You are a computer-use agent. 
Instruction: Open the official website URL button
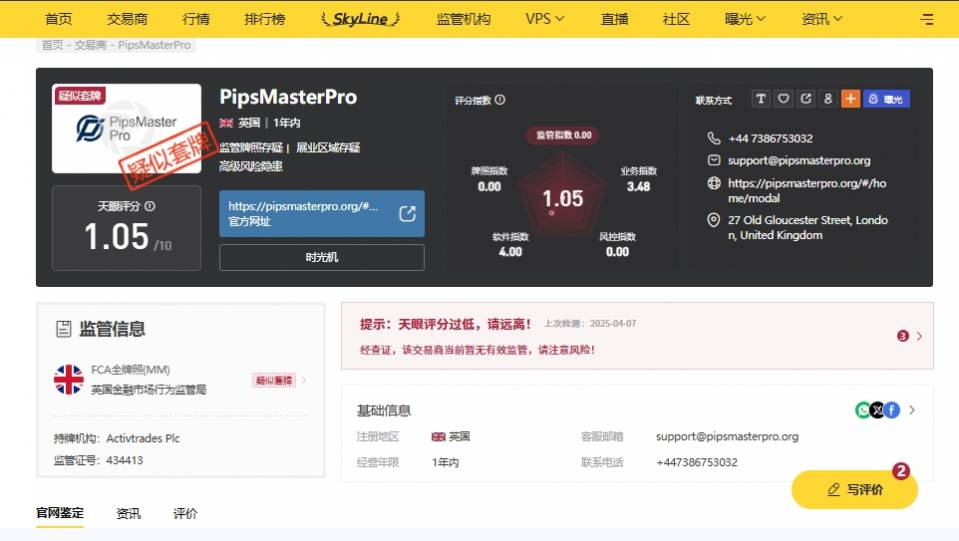[x=322, y=213]
